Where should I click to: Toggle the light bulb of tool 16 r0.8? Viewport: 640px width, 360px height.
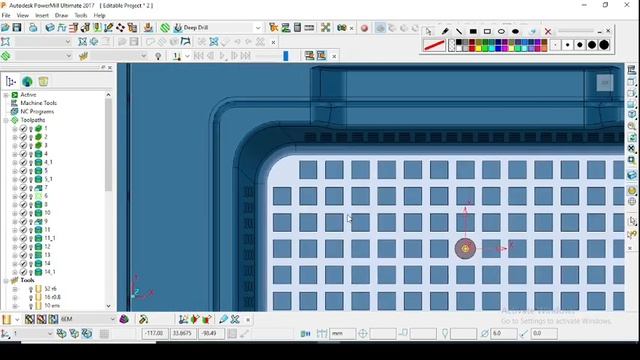(31, 298)
